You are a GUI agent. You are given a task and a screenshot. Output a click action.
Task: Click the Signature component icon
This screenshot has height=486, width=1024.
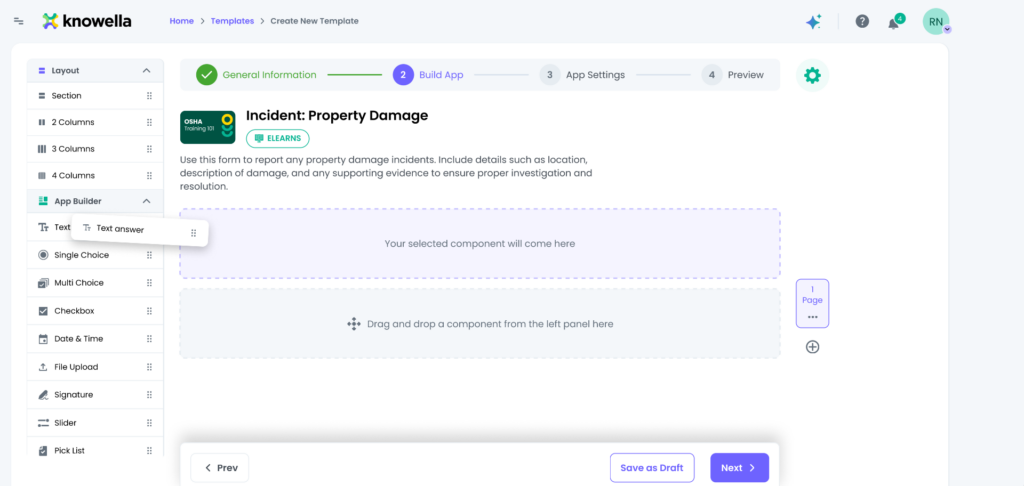tap(43, 395)
